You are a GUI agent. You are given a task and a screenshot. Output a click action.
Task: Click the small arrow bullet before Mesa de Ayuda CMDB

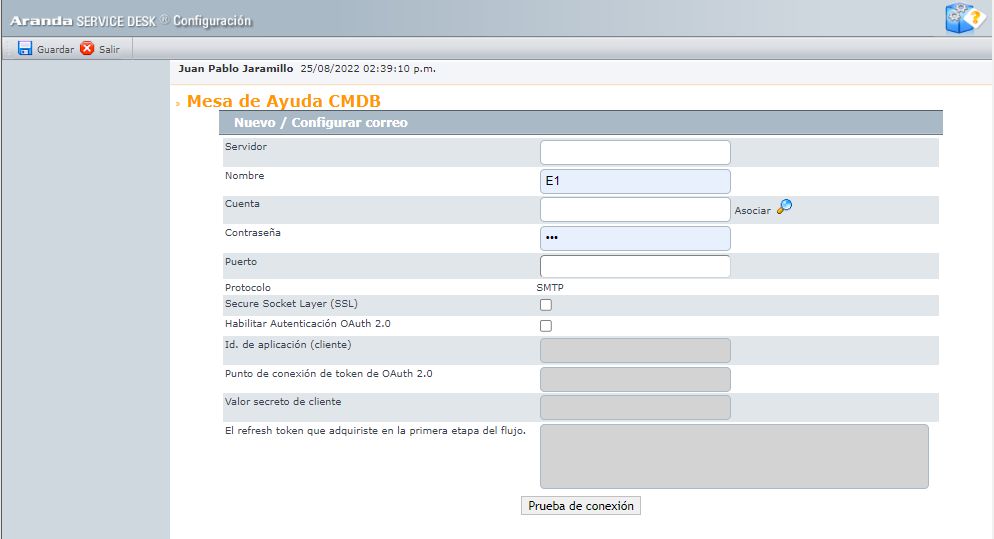tap(178, 103)
